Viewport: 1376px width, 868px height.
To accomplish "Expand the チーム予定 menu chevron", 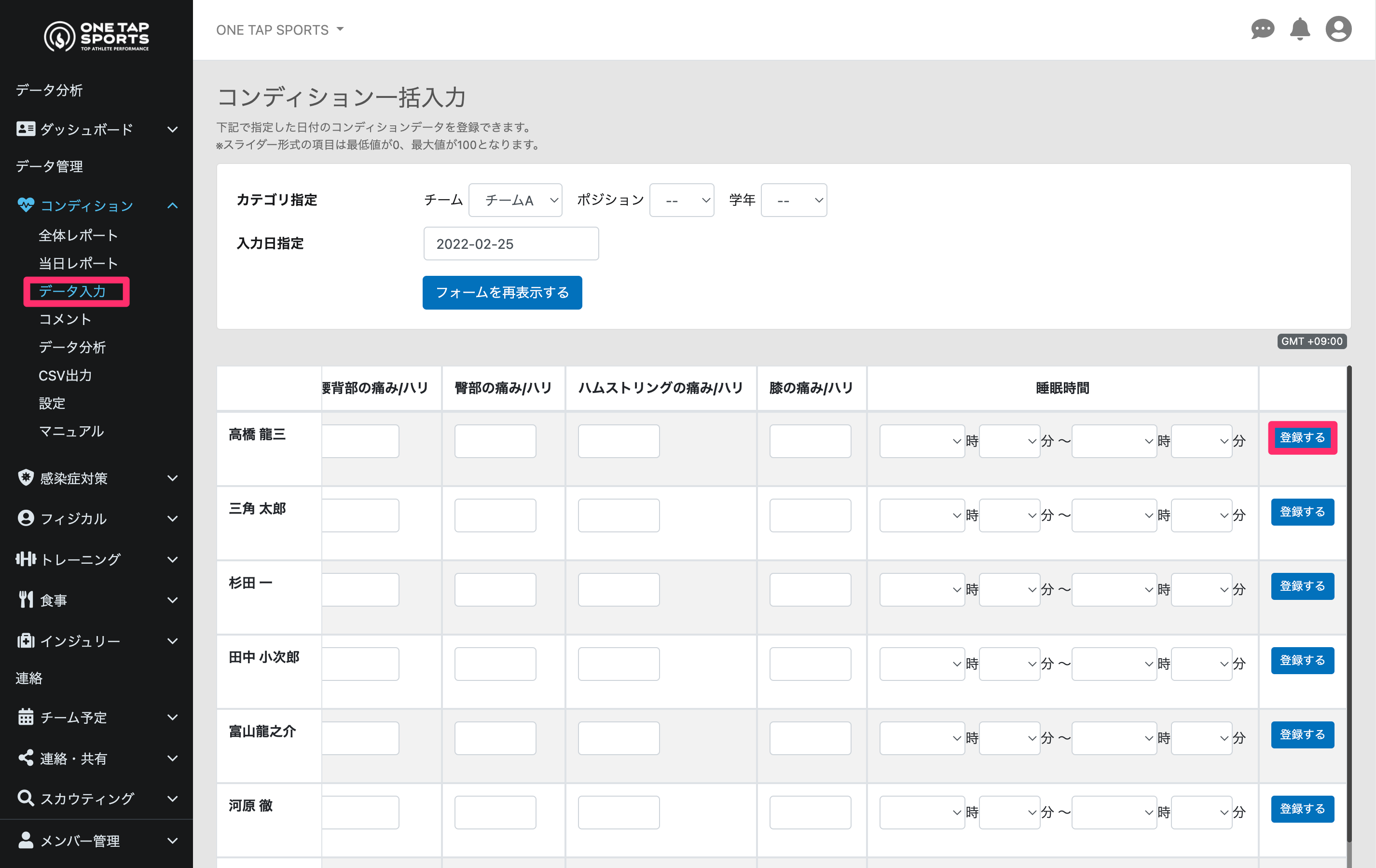I will pos(172,717).
